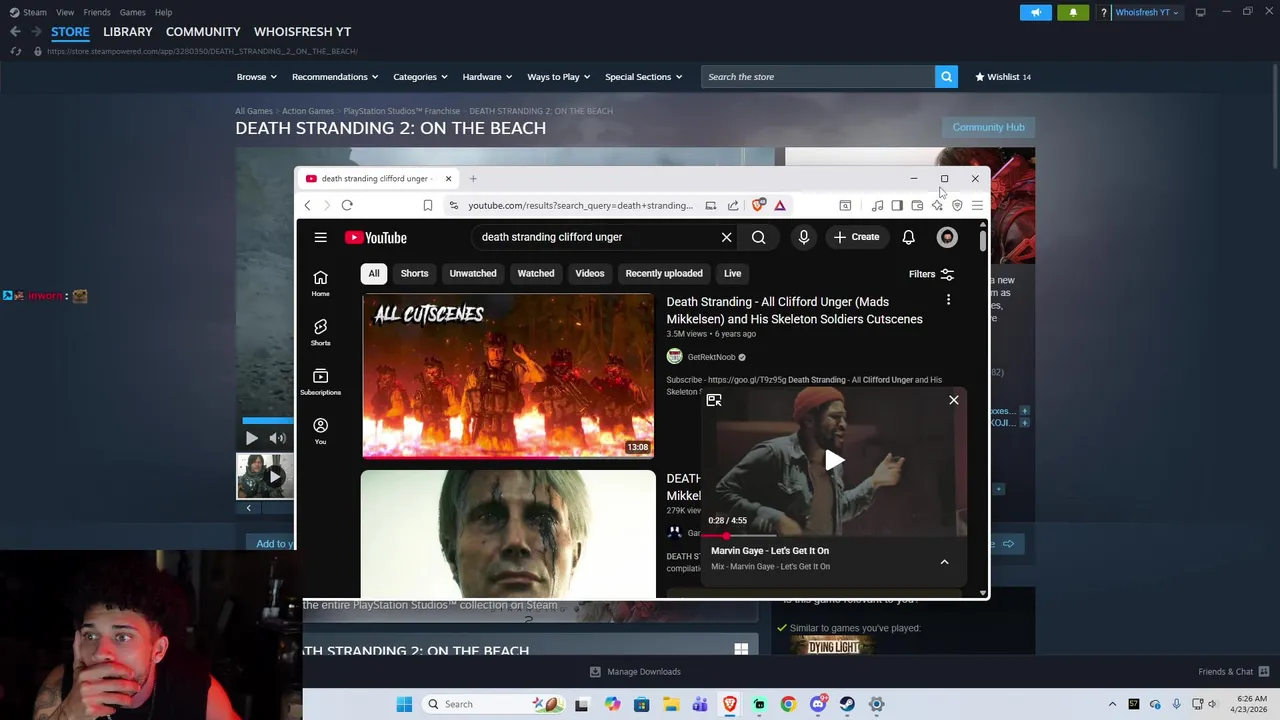Open Steam Friends menu
The height and width of the screenshot is (720, 1280).
(97, 12)
